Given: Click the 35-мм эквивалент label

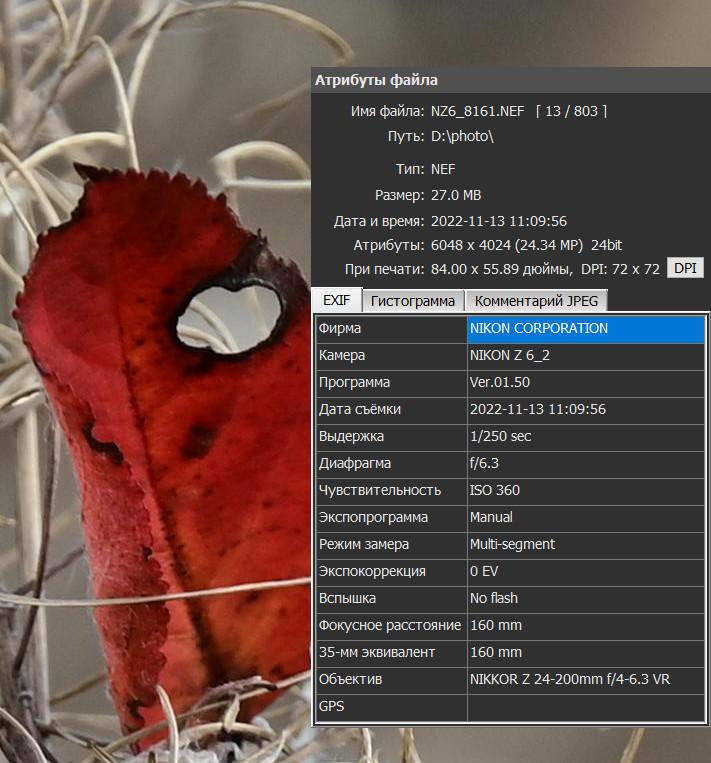Looking at the screenshot, I should [x=391, y=653].
